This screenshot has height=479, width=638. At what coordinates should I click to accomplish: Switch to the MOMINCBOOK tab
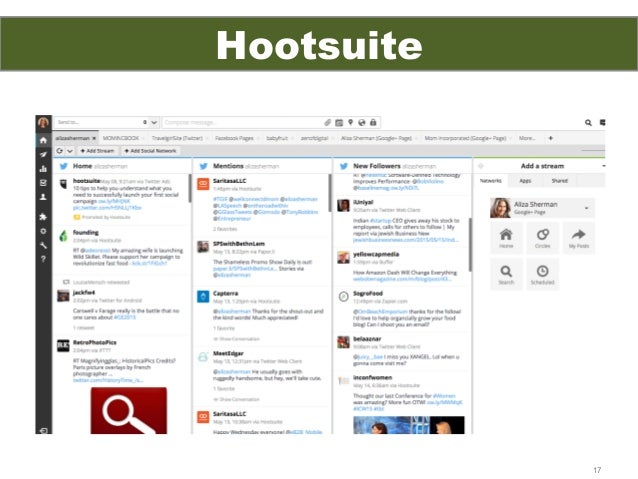tap(121, 138)
